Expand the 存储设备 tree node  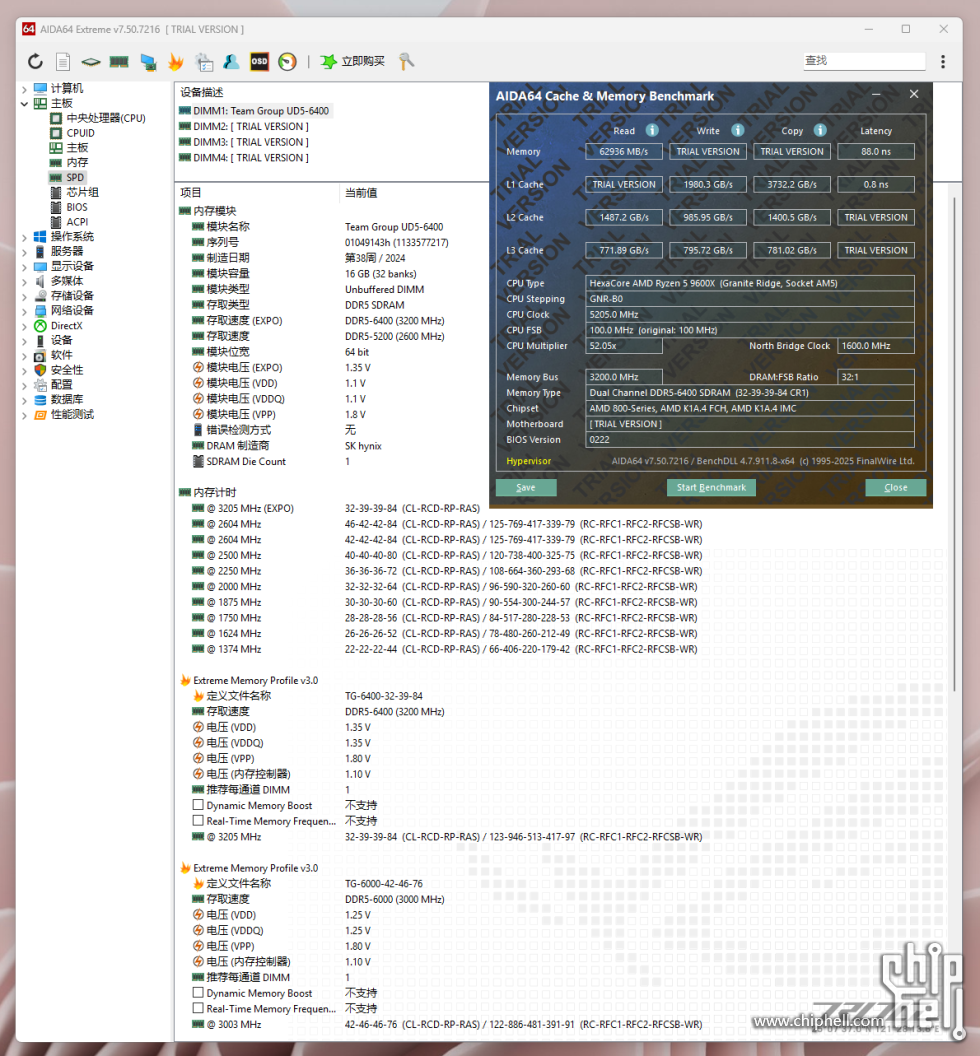click(24, 296)
